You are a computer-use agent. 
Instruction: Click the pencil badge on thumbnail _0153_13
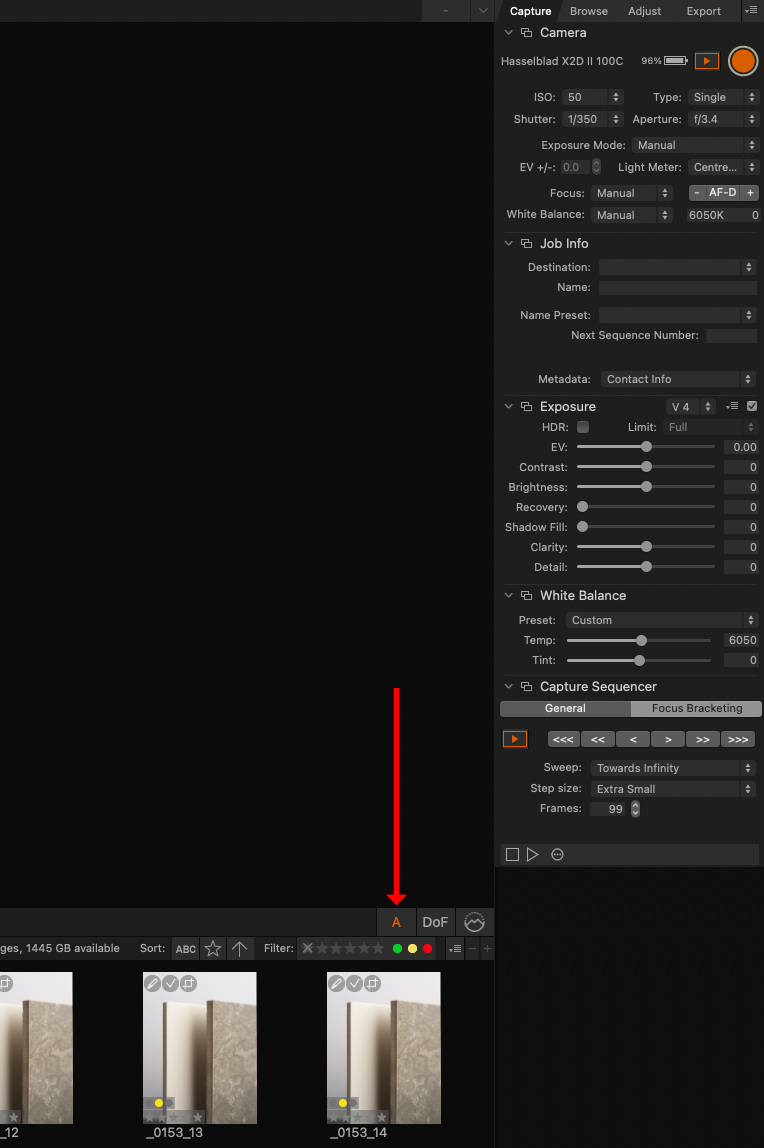(x=152, y=983)
